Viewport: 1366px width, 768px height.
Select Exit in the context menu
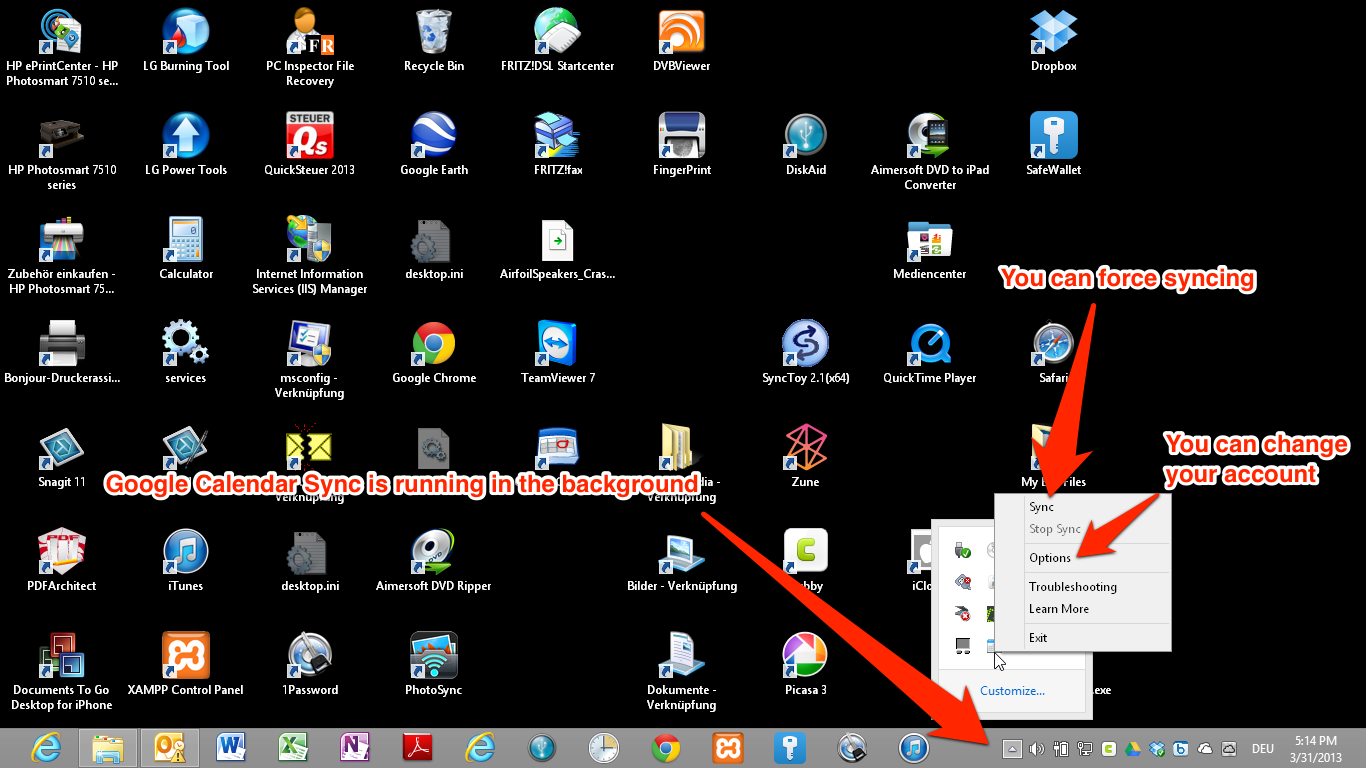pos(1038,638)
